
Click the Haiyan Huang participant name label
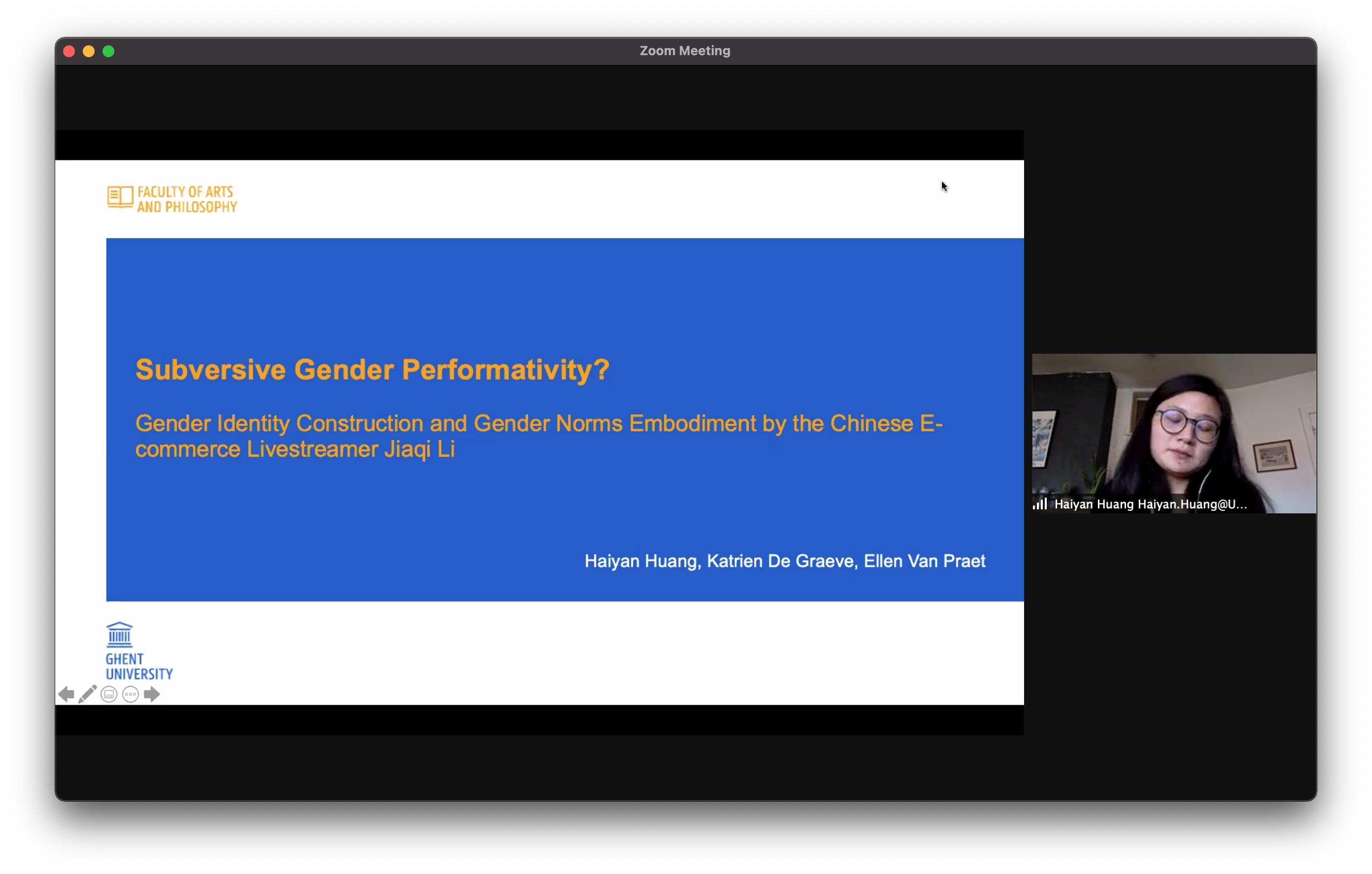point(1150,504)
